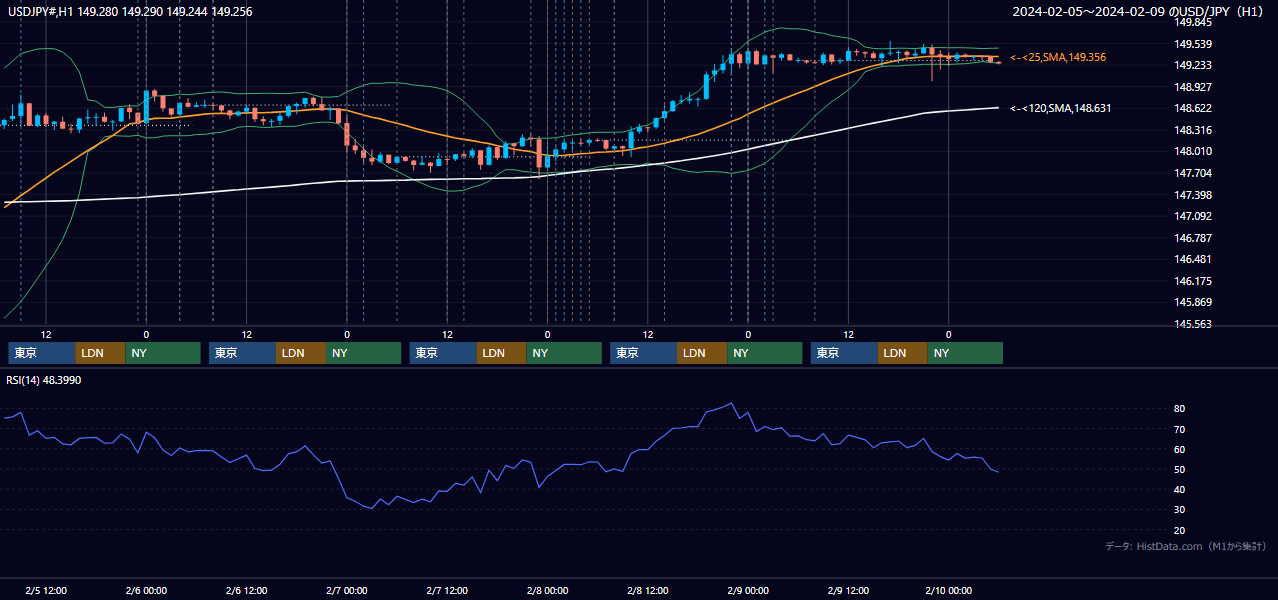Click the 2024-02-05～2024-02-09 USD/JPY (H1) title
The height and width of the screenshot is (600, 1278).
1138,12
